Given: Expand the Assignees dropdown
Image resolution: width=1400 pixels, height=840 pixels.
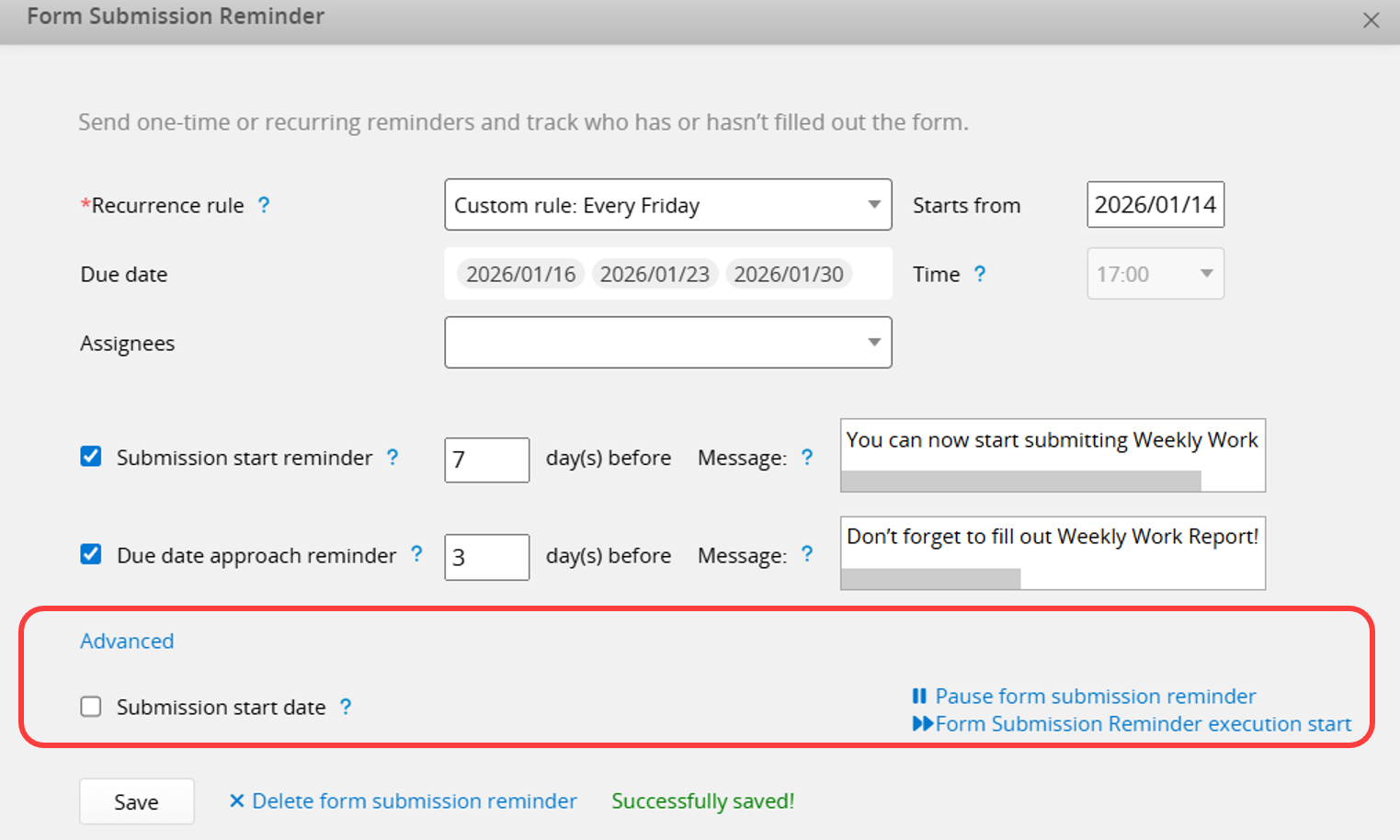Looking at the screenshot, I should [667, 343].
